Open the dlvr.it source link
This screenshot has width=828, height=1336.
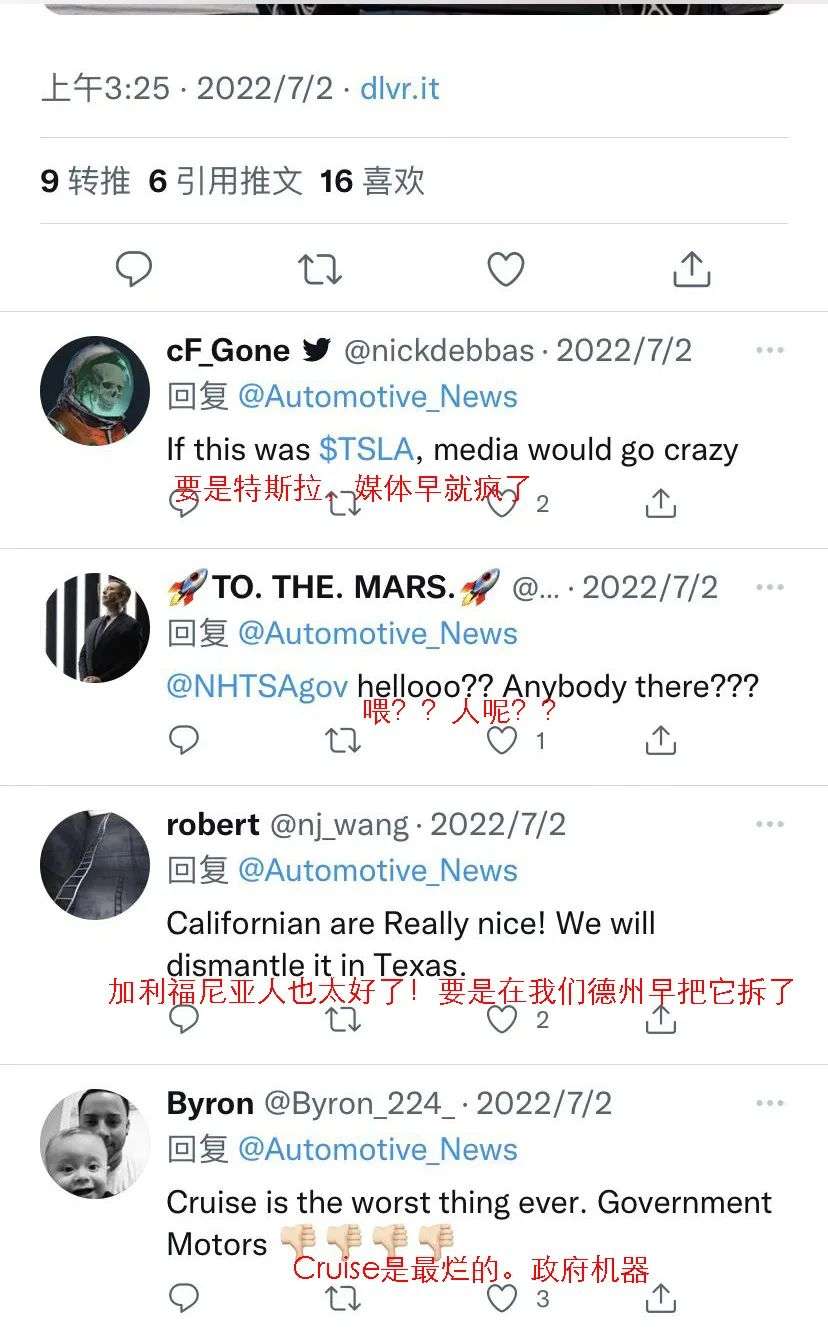[400, 88]
